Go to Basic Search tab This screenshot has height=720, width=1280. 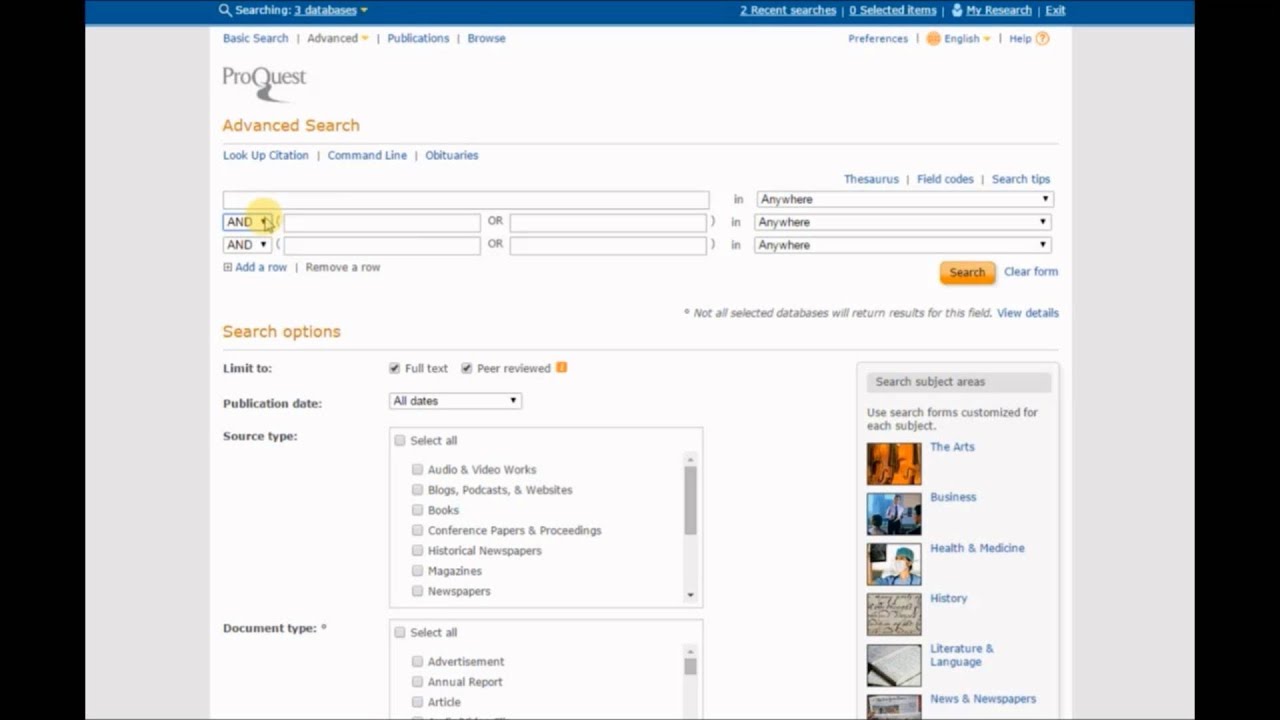(255, 38)
